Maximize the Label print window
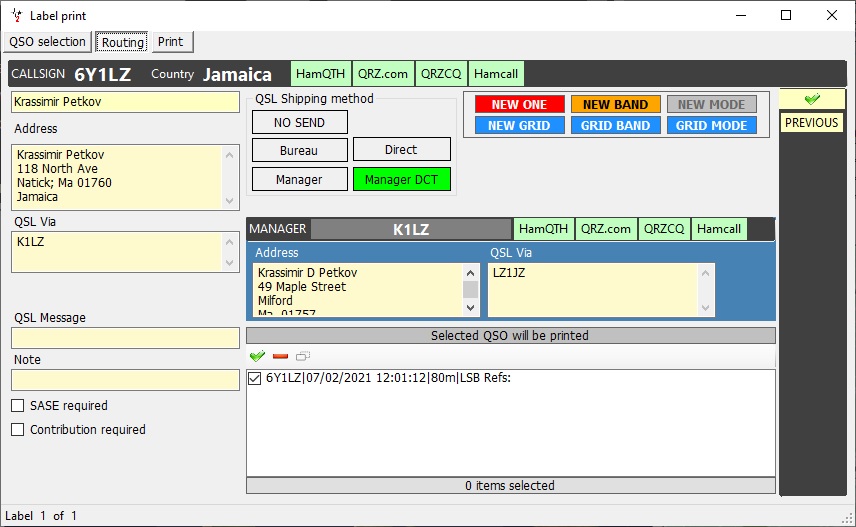The width and height of the screenshot is (856, 527). click(x=786, y=15)
